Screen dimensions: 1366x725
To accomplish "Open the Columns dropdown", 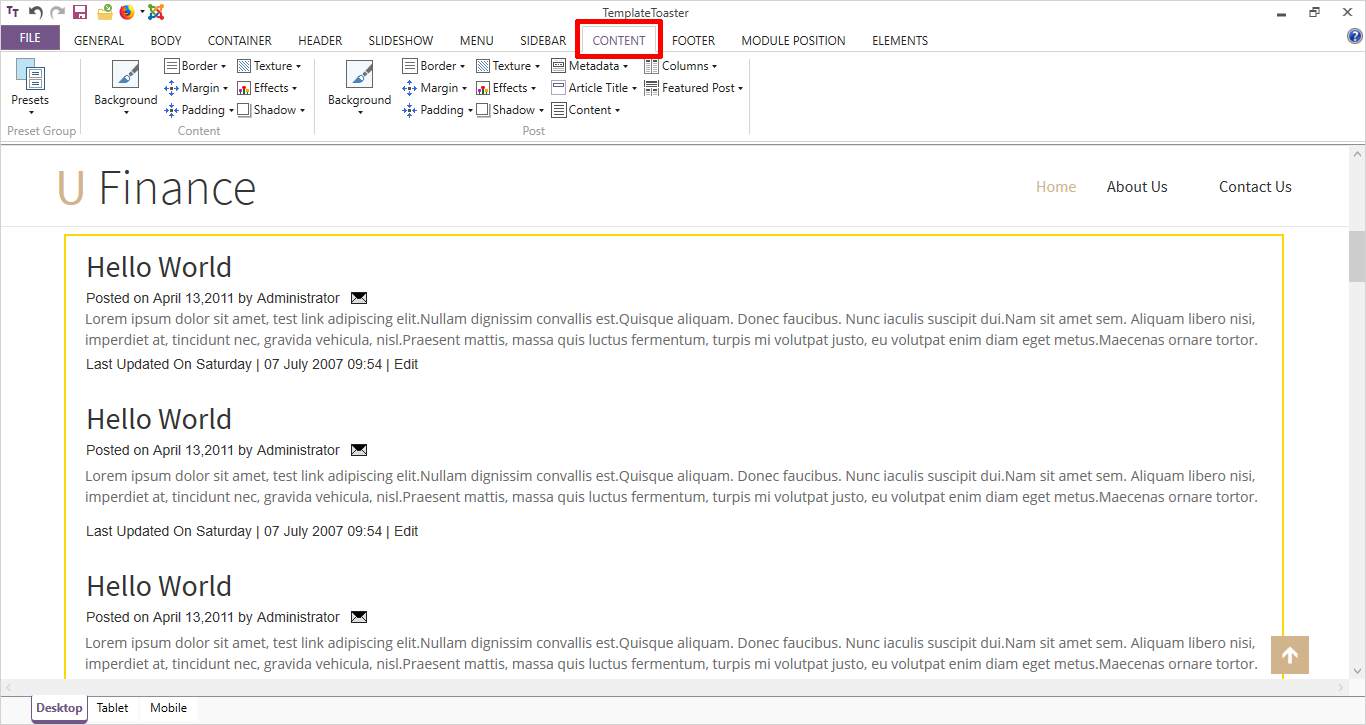I will coord(681,66).
